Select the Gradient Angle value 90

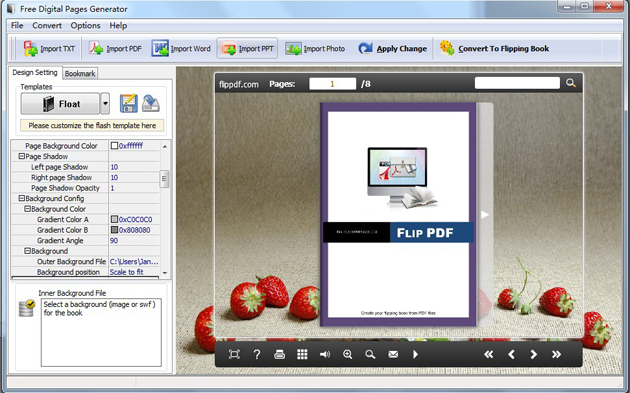point(114,240)
